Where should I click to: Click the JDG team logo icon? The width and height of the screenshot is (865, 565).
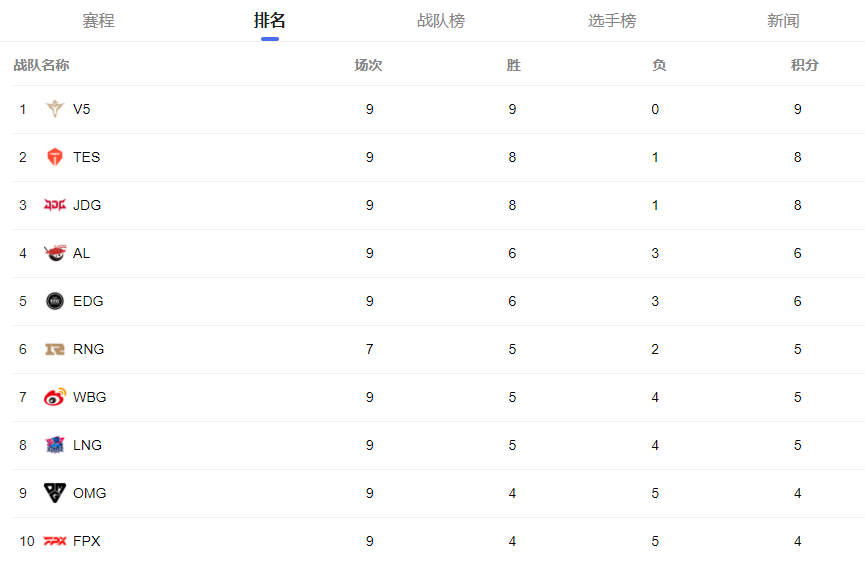tap(55, 205)
